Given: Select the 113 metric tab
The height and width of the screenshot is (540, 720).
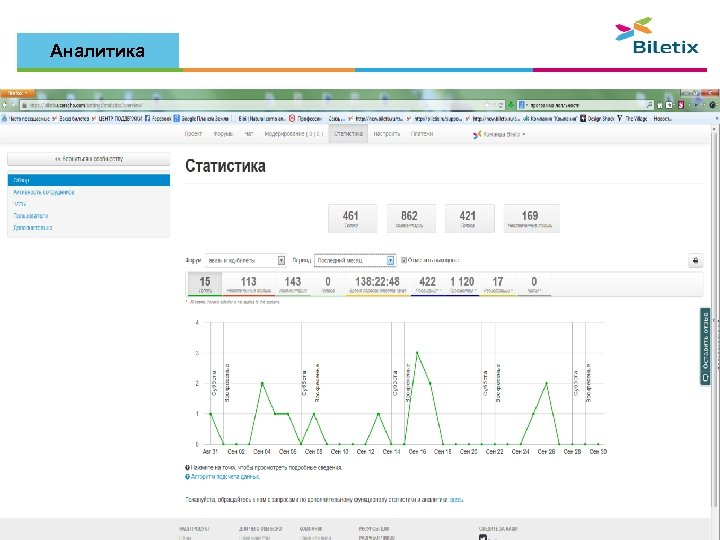Looking at the screenshot, I should pos(248,284).
